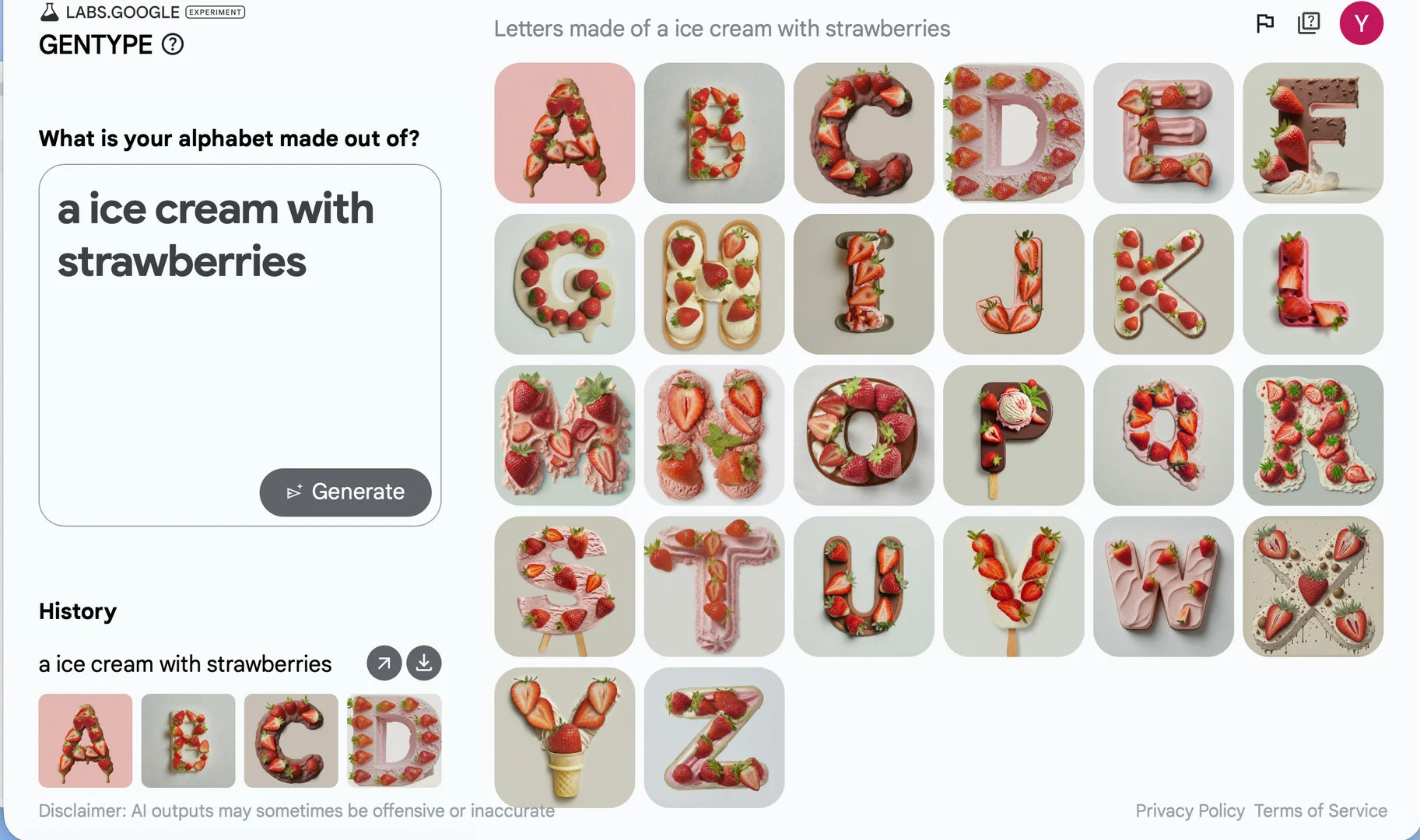Select the letter O tile

coord(864,436)
